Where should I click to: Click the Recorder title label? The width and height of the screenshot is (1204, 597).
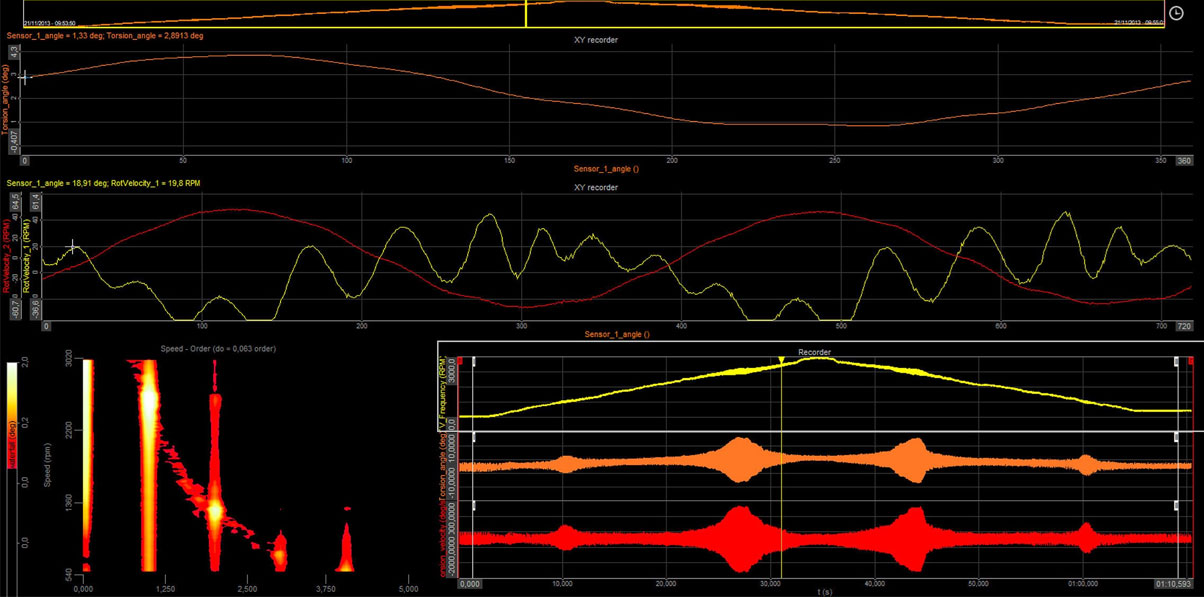coord(815,352)
